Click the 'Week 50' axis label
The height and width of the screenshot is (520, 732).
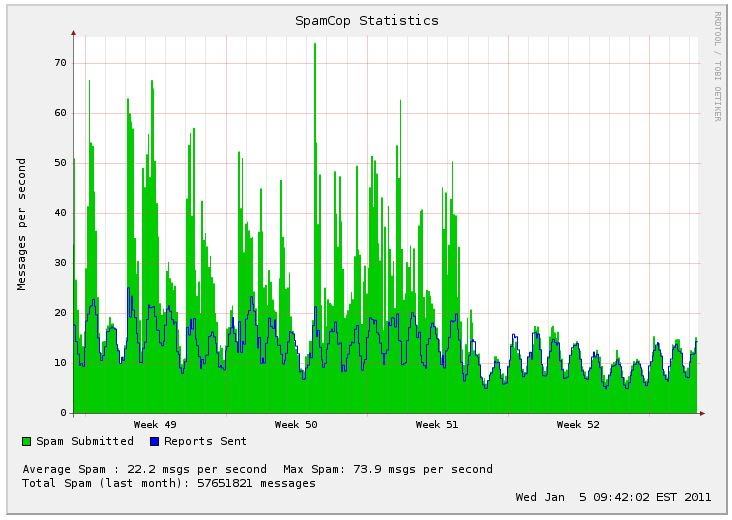(x=296, y=425)
